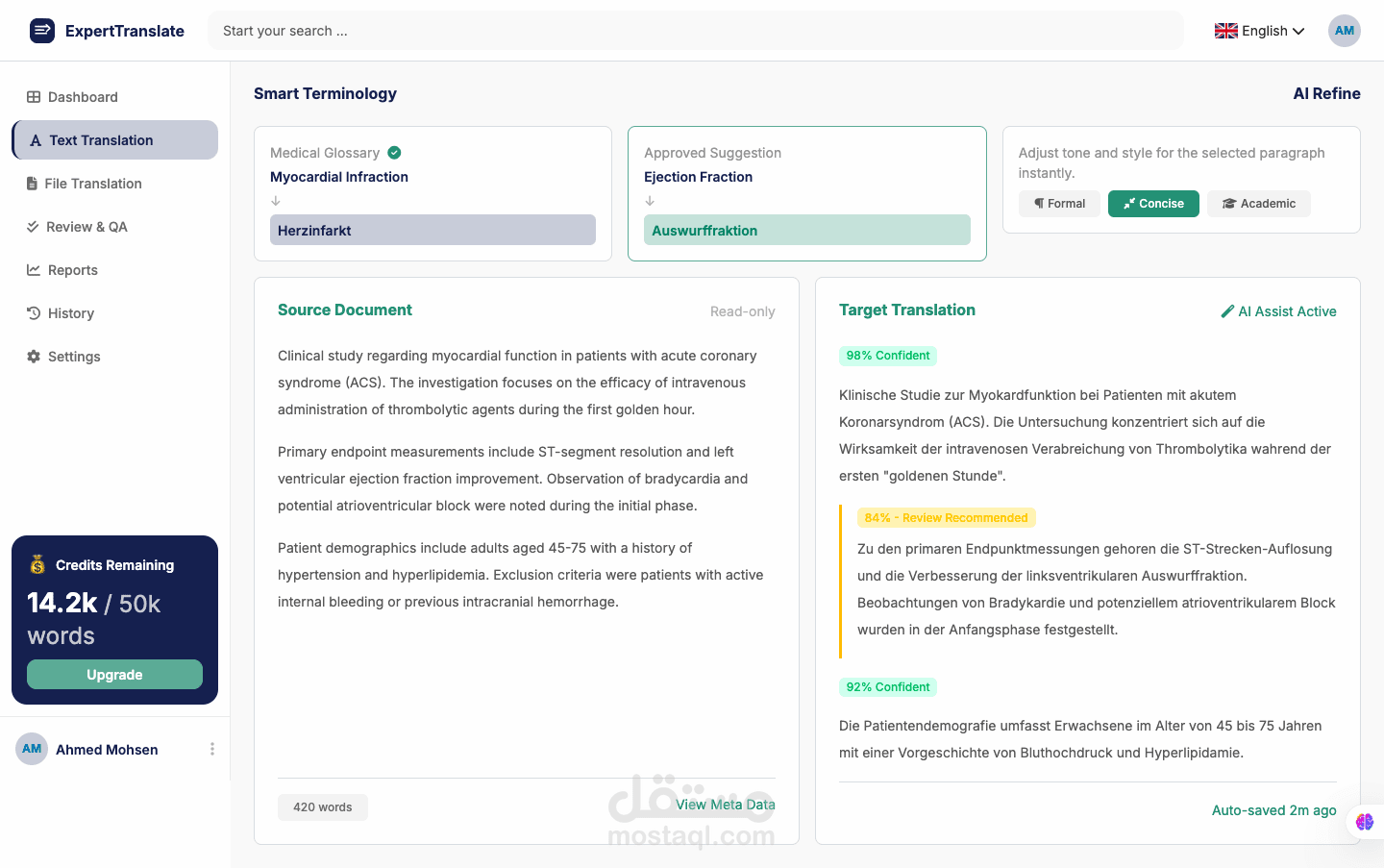The image size is (1384, 868).
Task: Click the Review & QA checkmark icon
Action: click(x=33, y=227)
